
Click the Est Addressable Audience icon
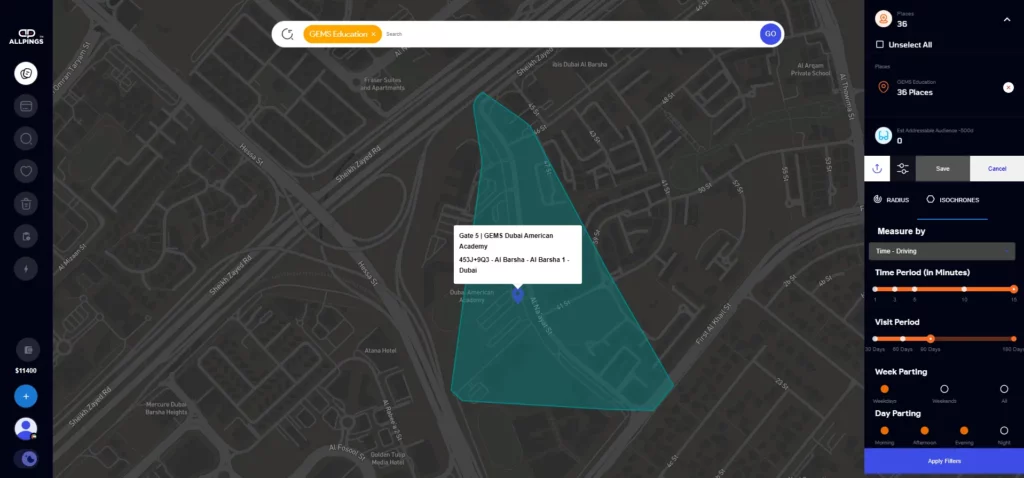[x=883, y=136]
